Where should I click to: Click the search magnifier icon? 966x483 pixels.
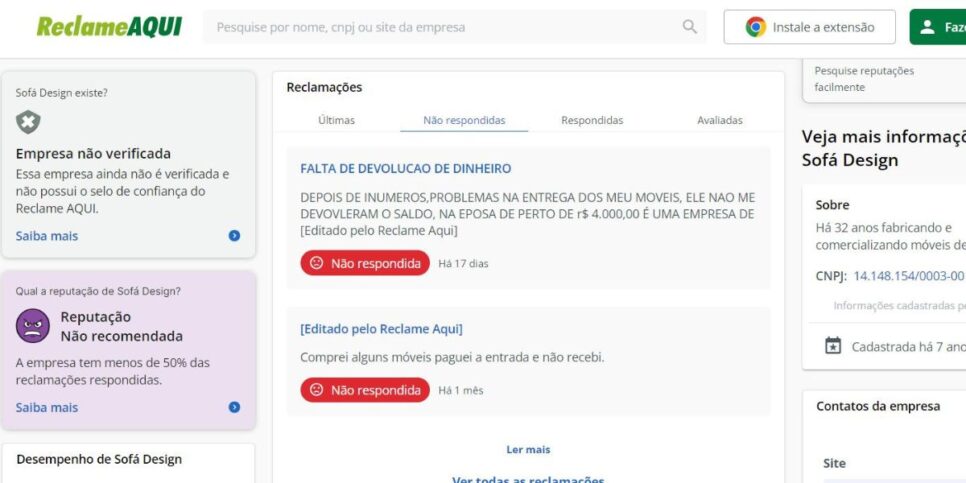point(689,26)
